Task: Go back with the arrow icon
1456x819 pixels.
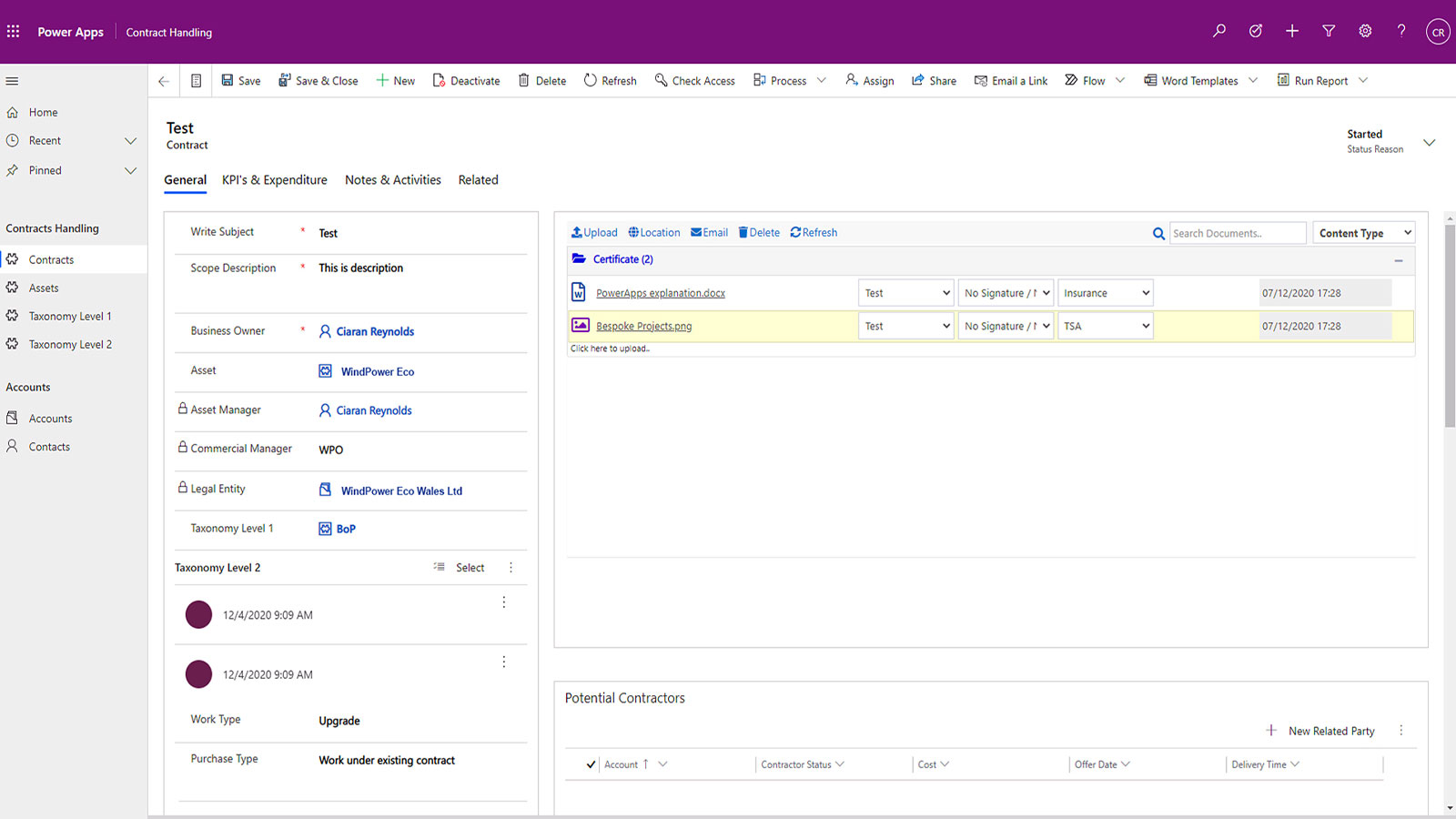Action: (164, 81)
